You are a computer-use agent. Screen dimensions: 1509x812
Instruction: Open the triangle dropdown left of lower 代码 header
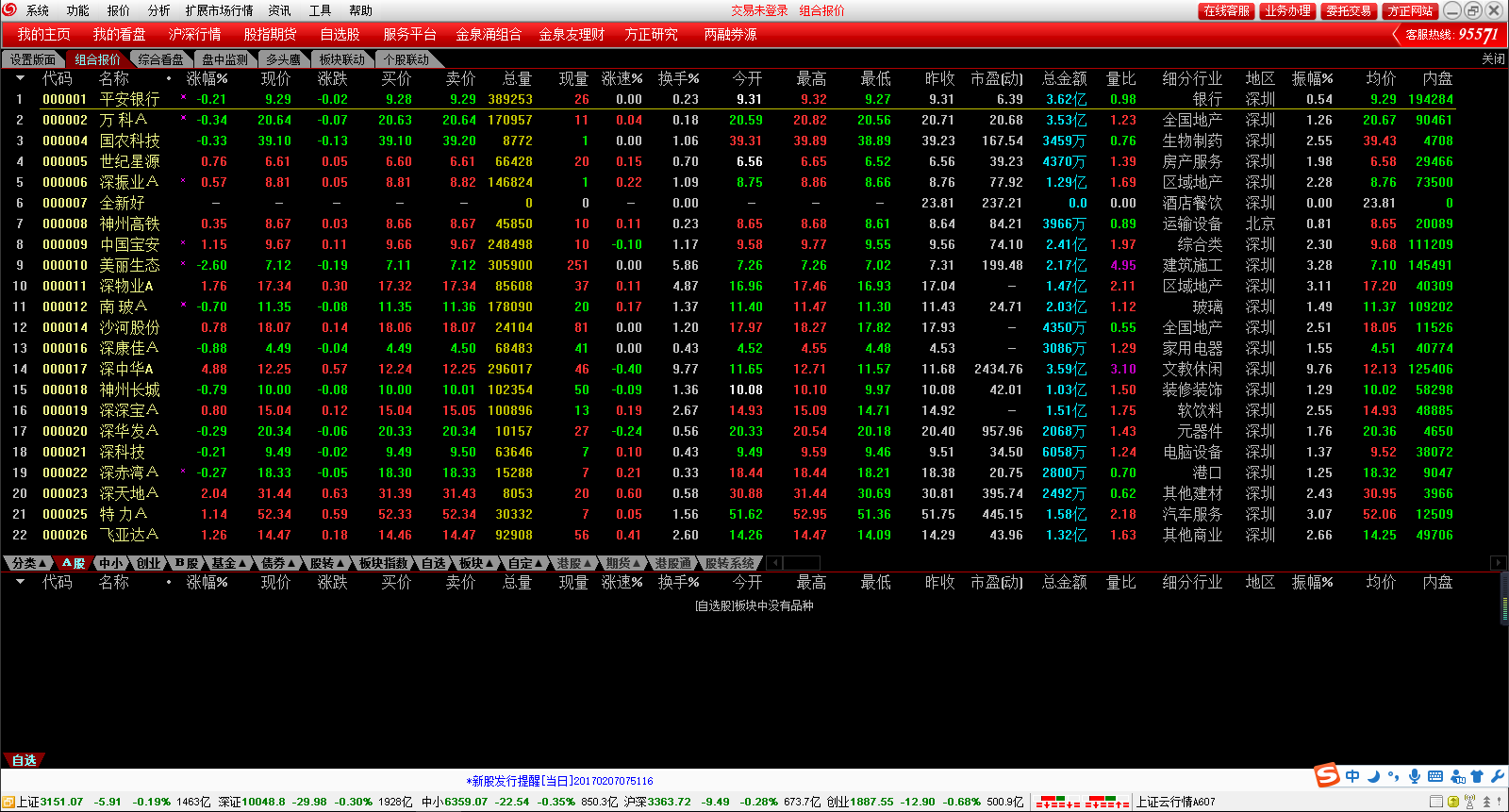[x=20, y=582]
